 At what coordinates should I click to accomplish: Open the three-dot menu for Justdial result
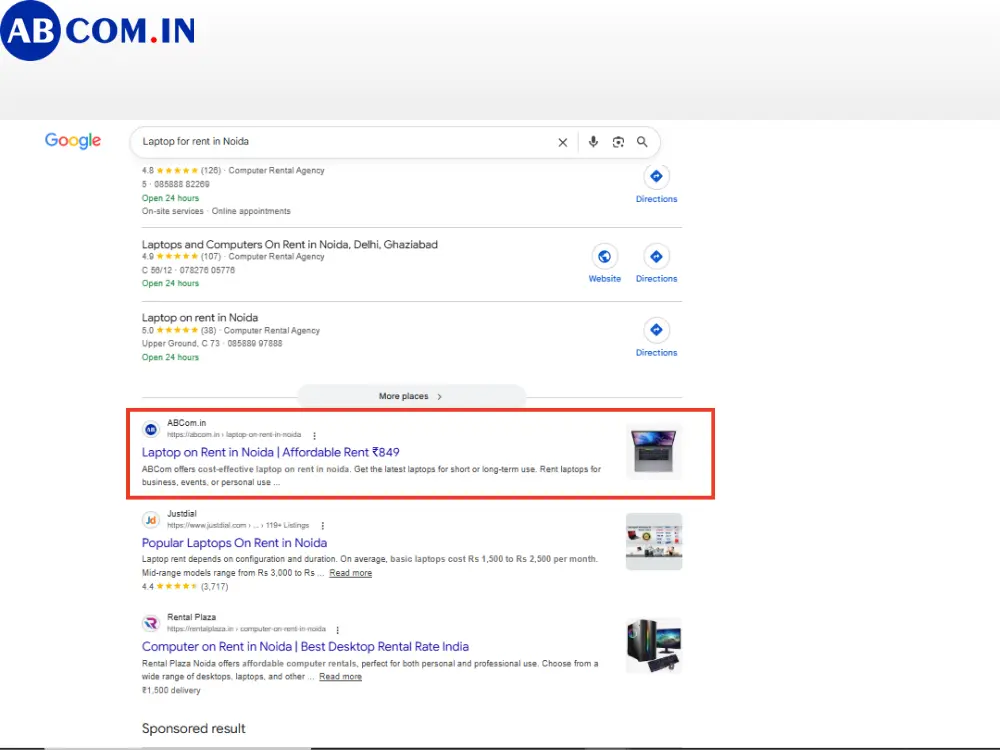pyautogui.click(x=323, y=526)
